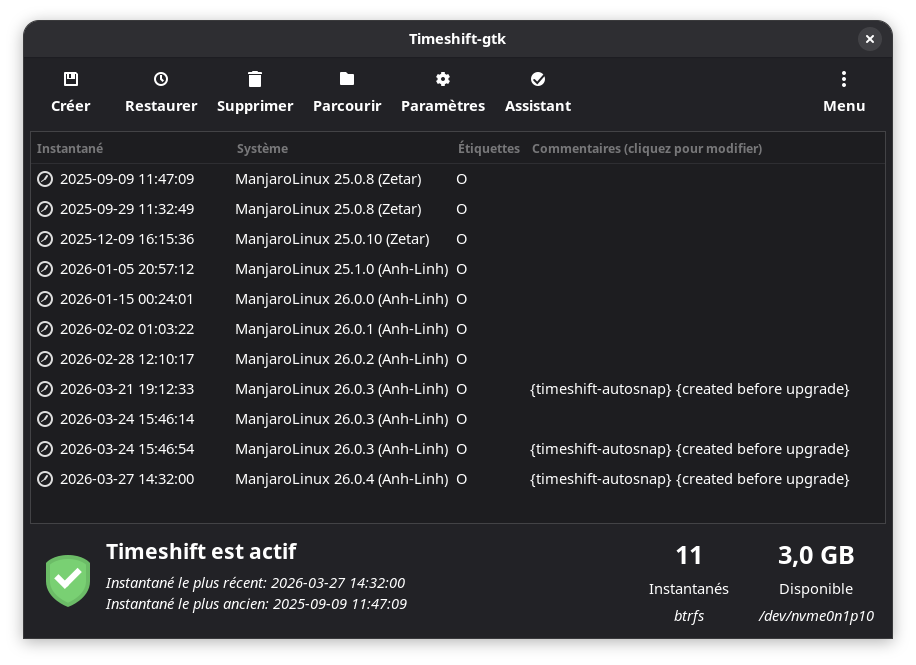Viewport: 916px width, 665px height.
Task: Launch the Assistant checkmark icon
Action: pyautogui.click(x=538, y=79)
